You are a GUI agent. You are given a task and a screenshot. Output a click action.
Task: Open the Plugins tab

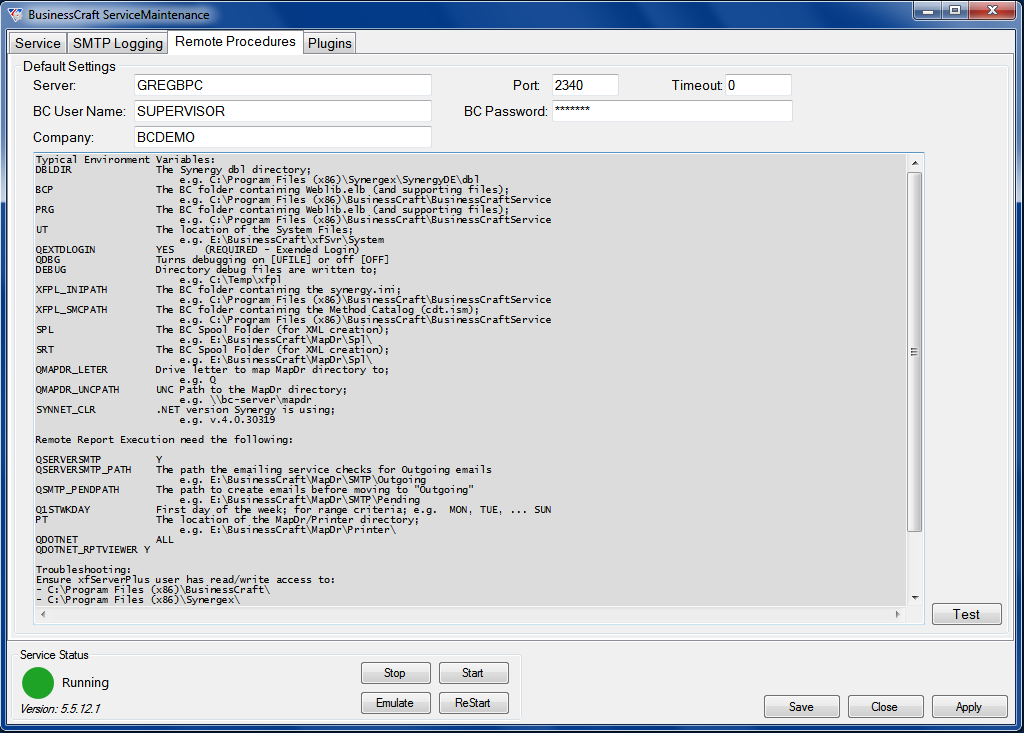[330, 43]
